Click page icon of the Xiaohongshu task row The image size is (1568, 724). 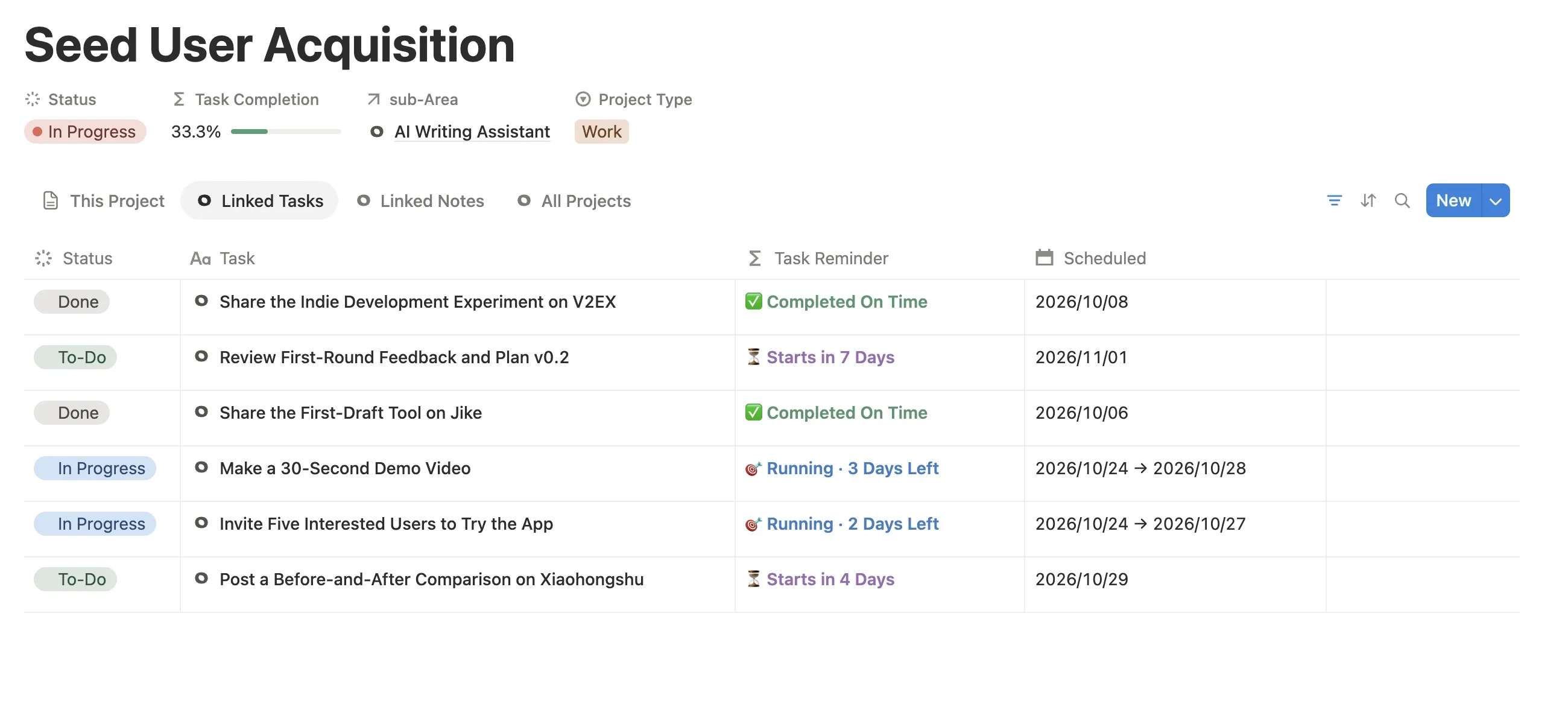pyautogui.click(x=201, y=577)
